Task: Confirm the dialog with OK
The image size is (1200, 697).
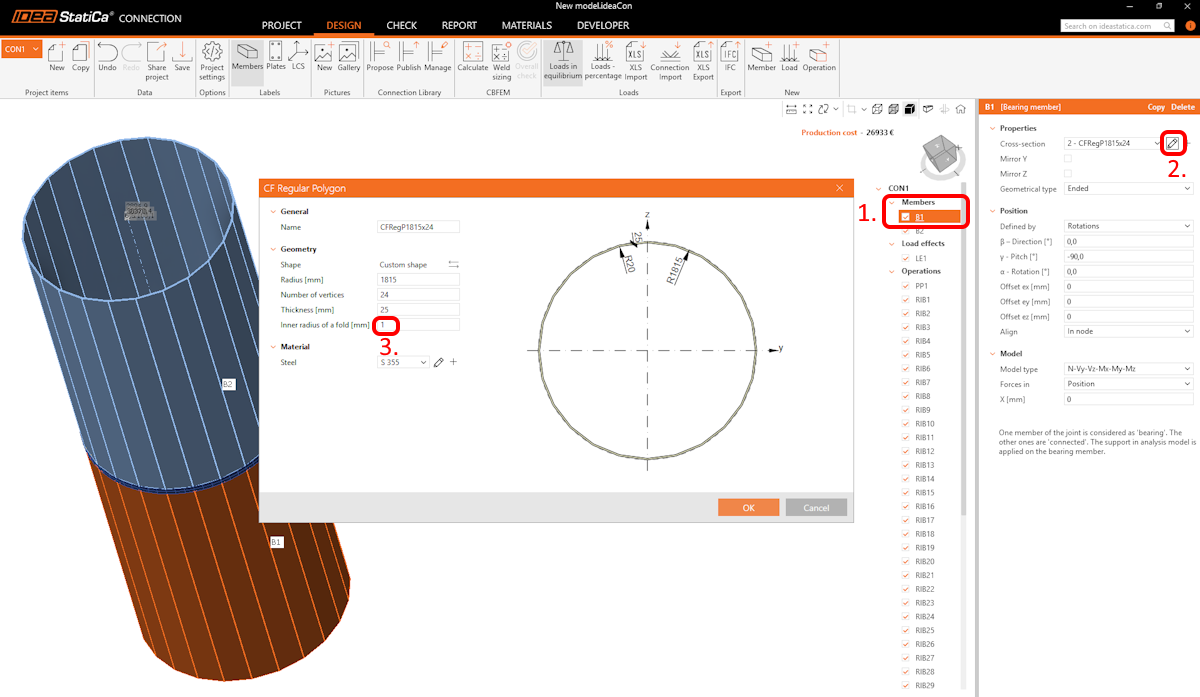Action: [x=748, y=508]
